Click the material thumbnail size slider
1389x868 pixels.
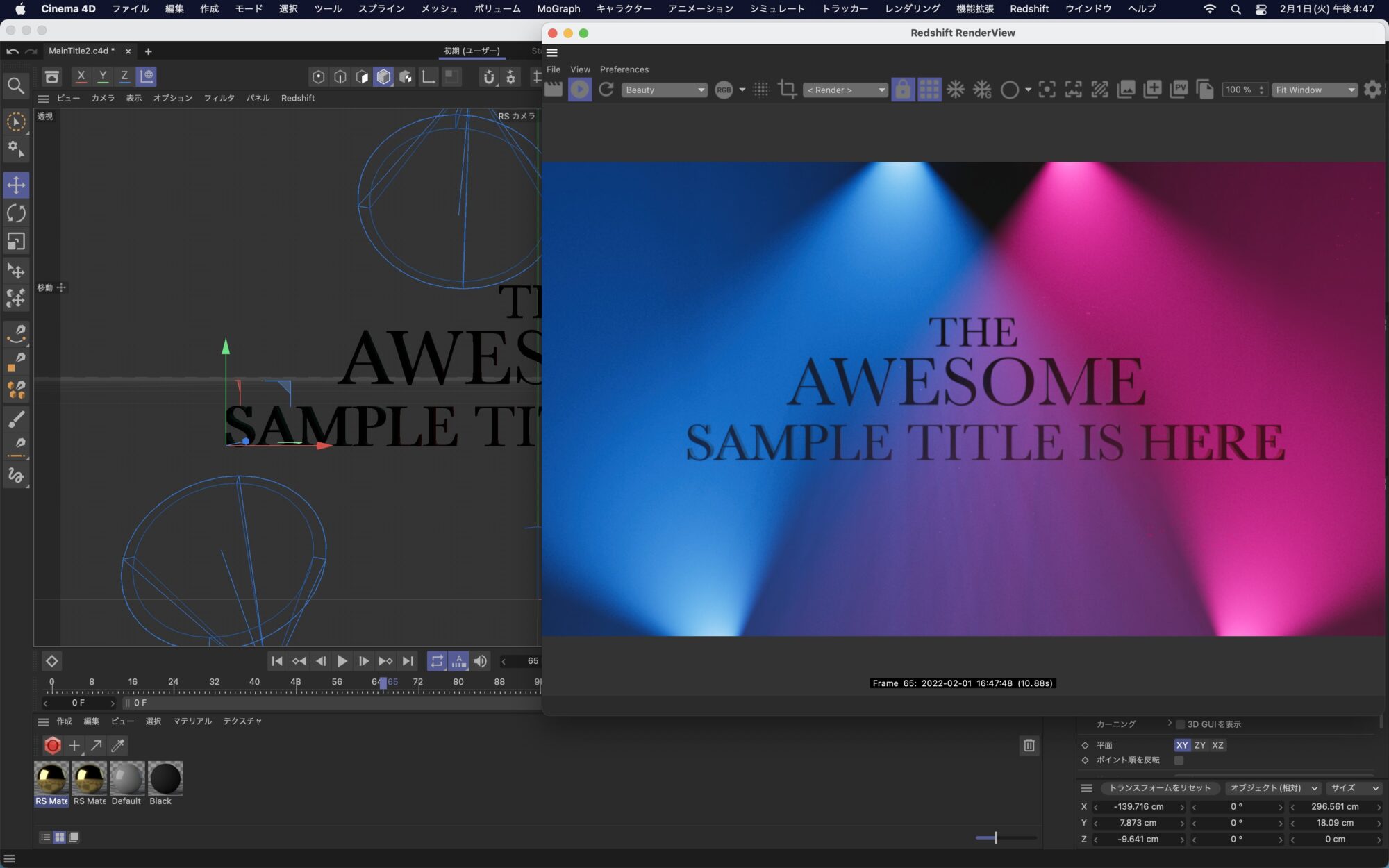coord(995,837)
